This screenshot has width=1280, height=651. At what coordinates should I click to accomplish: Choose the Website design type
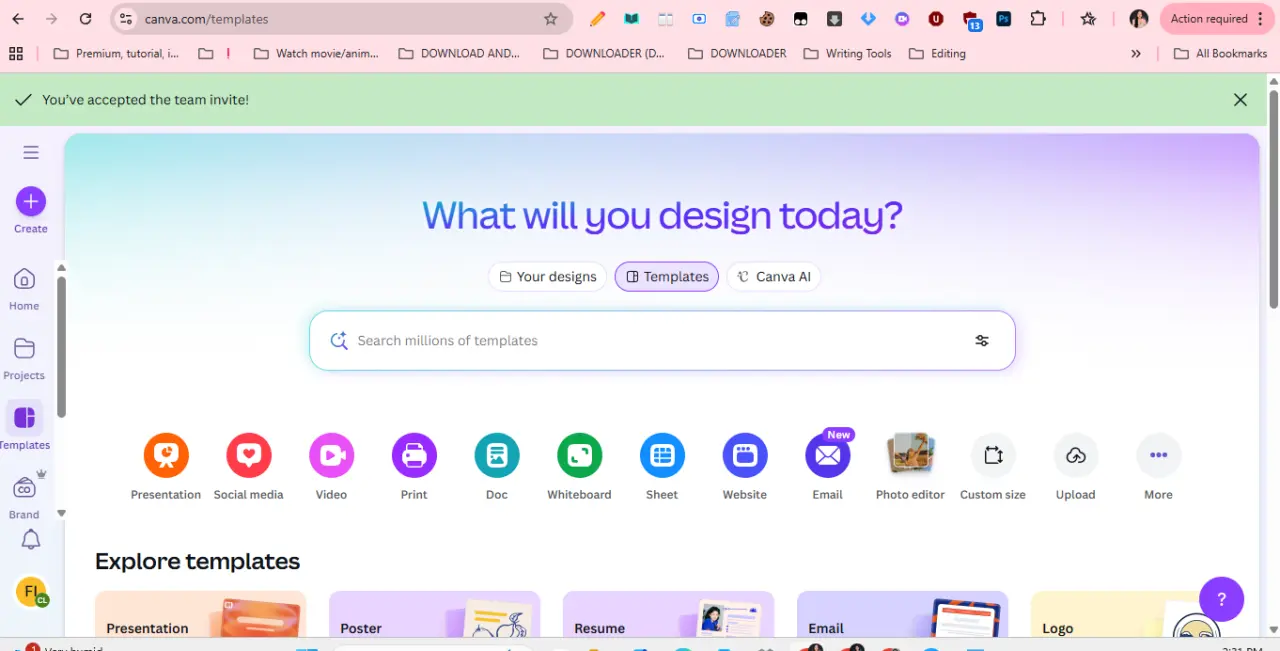coord(745,467)
